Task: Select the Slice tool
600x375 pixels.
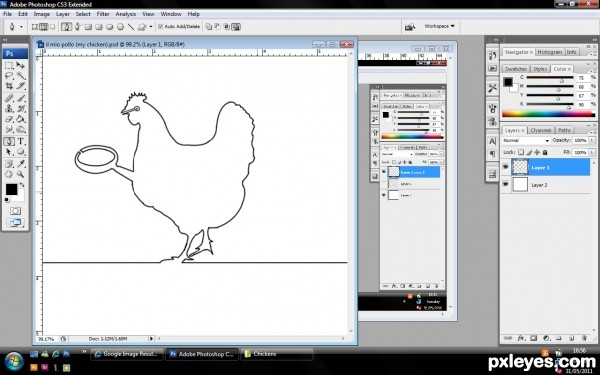Action: (21, 86)
